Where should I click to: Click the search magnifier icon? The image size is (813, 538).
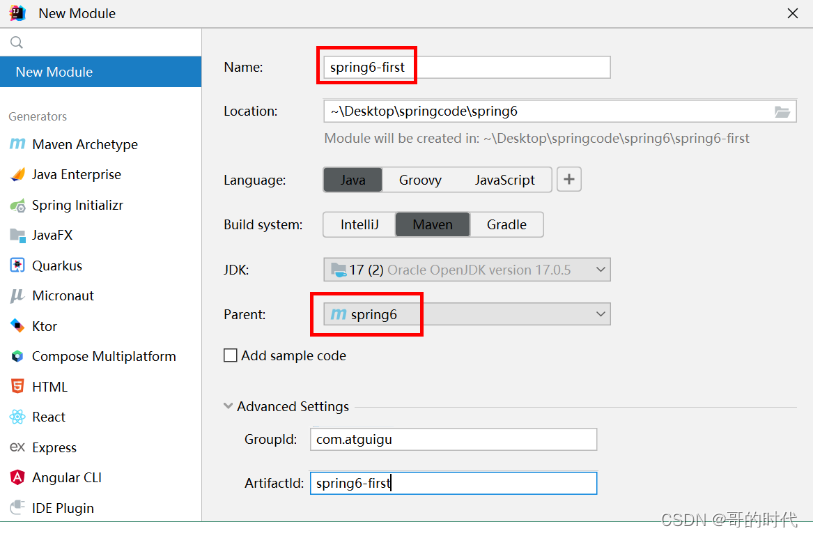pyautogui.click(x=17, y=43)
